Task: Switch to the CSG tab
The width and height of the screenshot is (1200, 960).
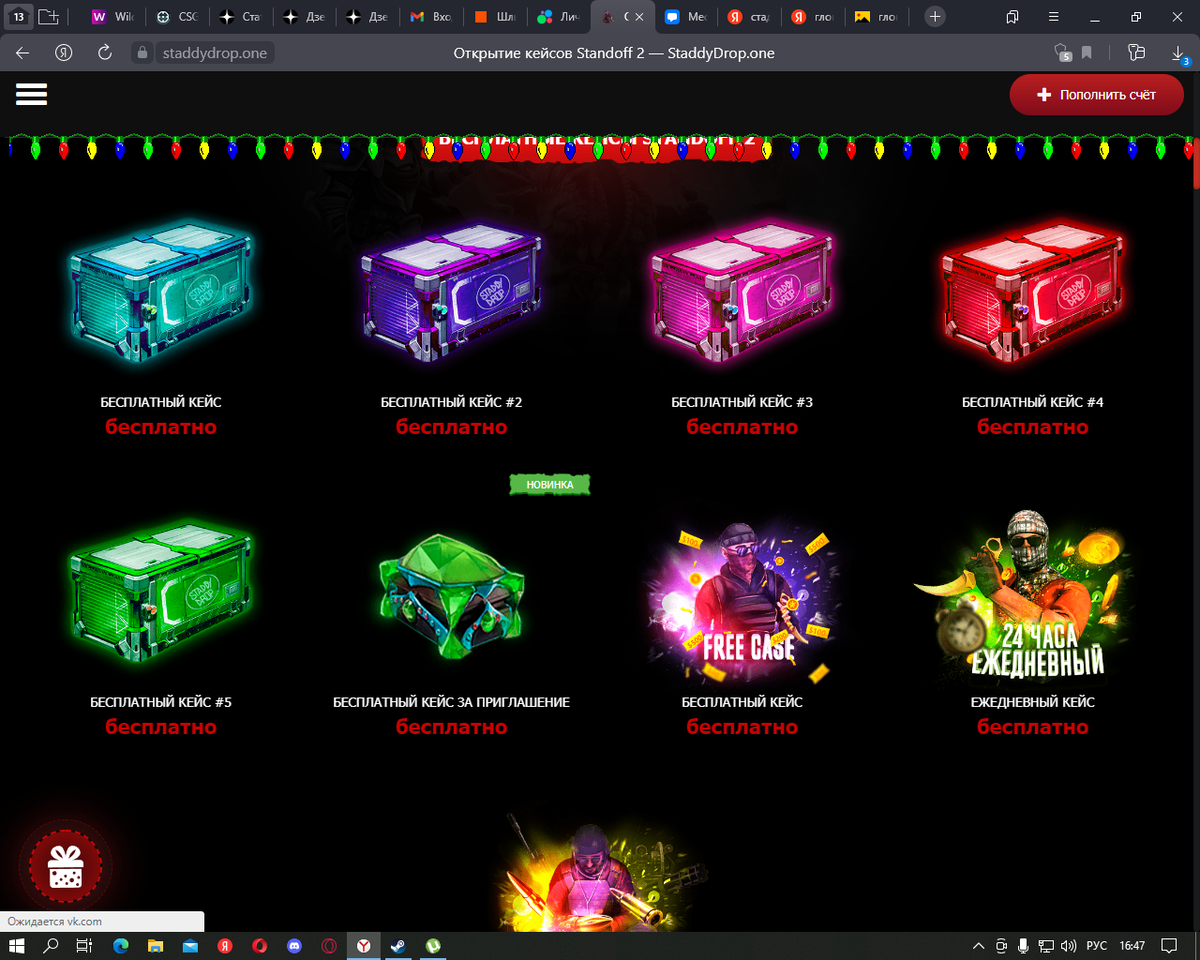Action: pyautogui.click(x=178, y=17)
